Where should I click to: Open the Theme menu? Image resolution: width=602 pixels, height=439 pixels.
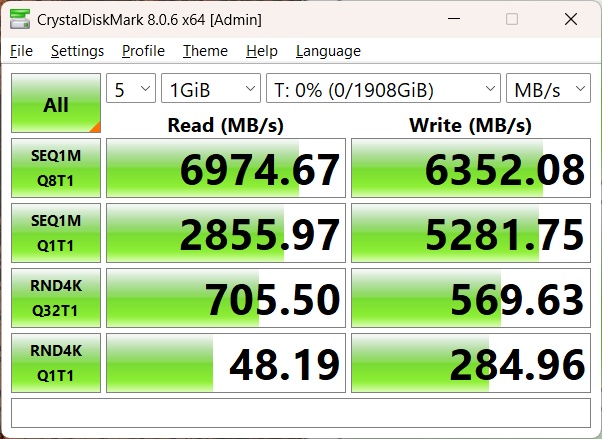205,51
